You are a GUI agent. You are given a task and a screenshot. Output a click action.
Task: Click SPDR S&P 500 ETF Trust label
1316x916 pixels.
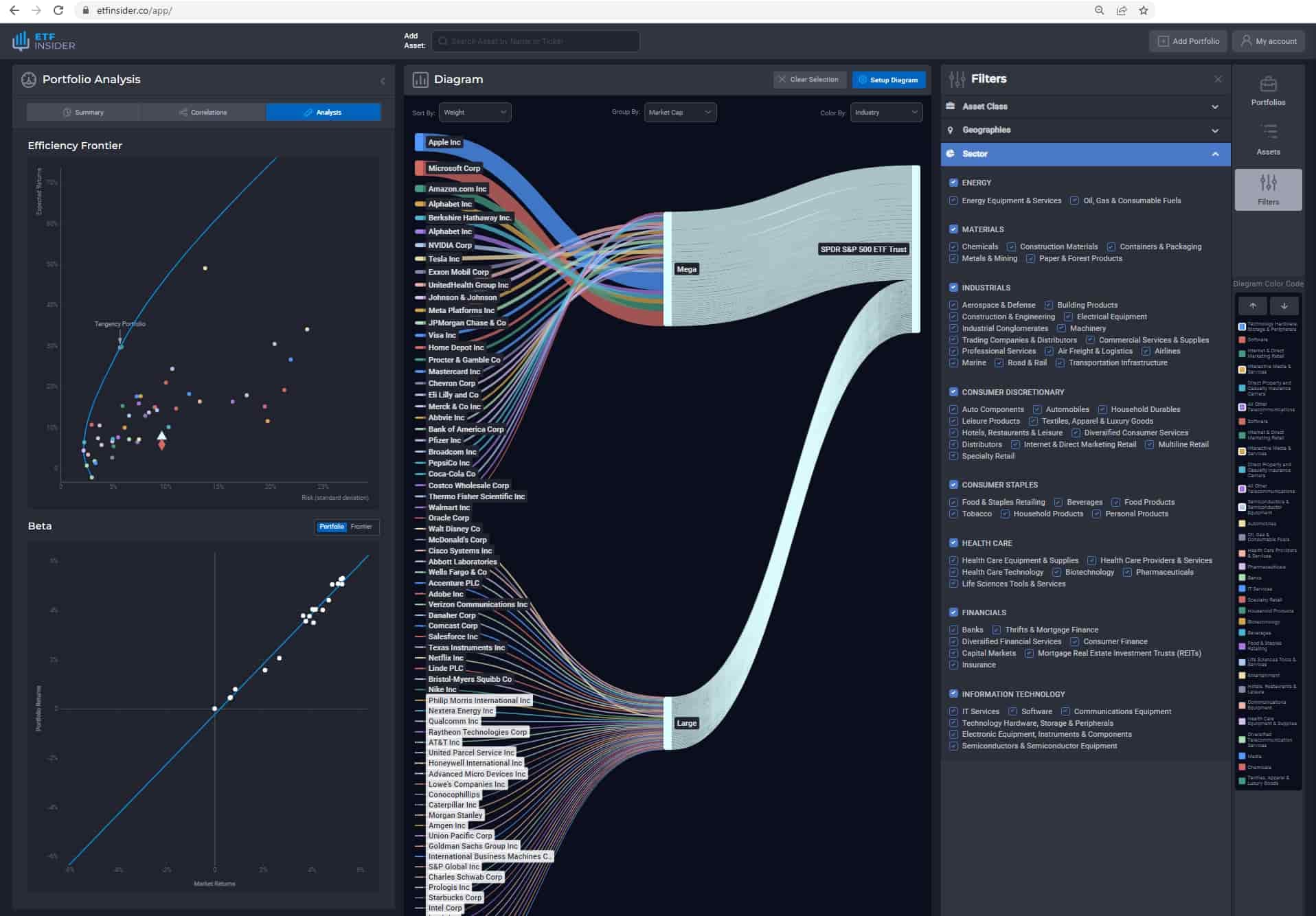click(x=863, y=249)
